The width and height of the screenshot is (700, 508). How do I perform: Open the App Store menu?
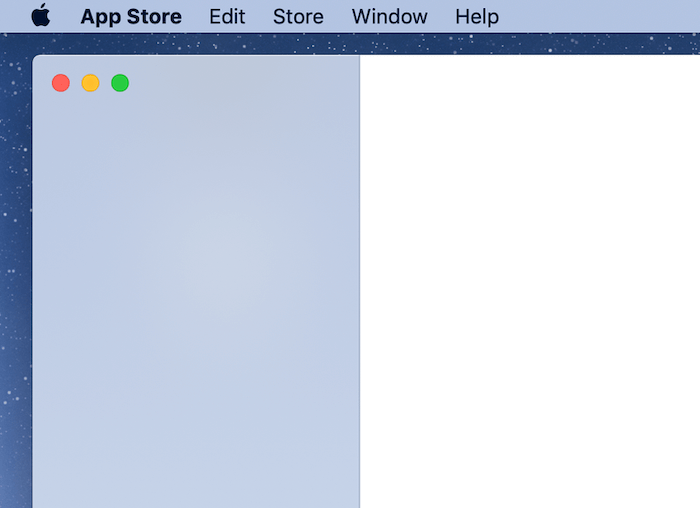tap(131, 17)
